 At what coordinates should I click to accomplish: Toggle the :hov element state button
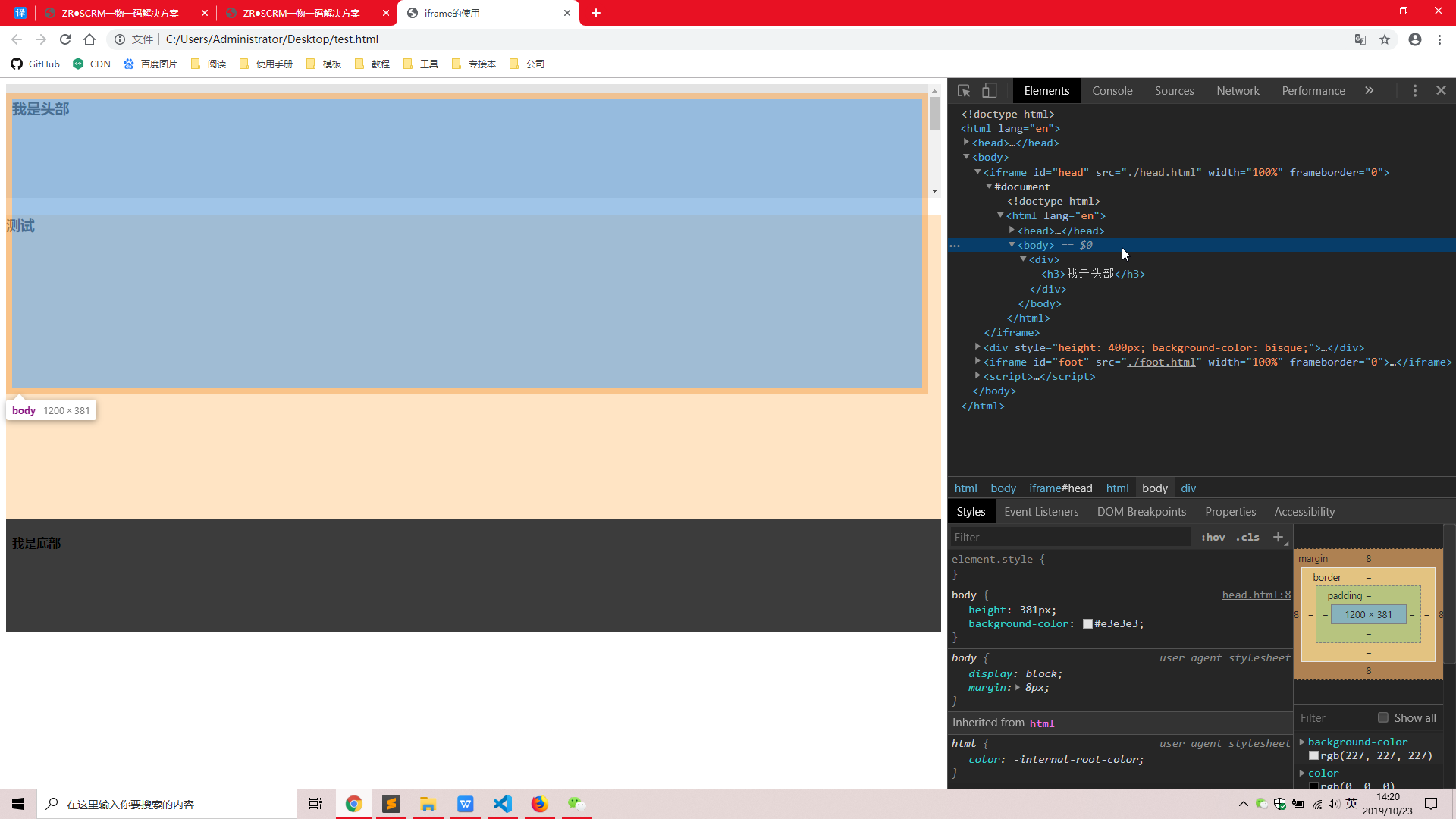point(1213,537)
